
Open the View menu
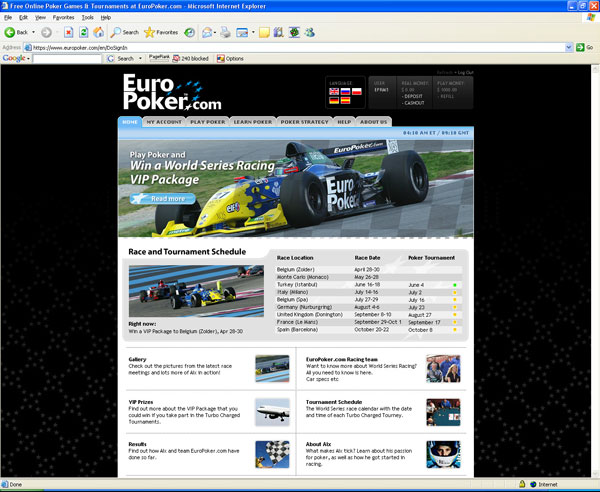(x=40, y=18)
